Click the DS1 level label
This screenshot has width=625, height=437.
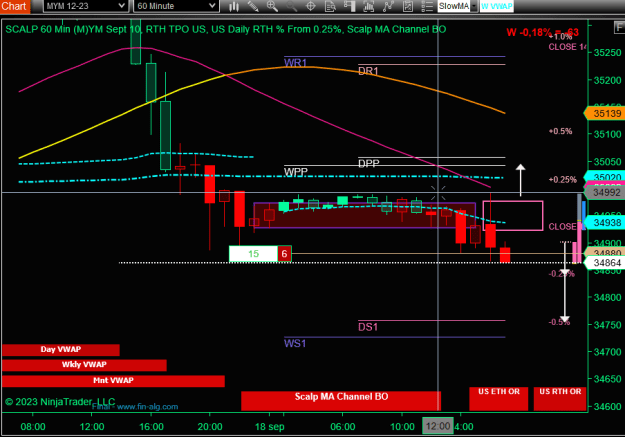[x=368, y=327]
